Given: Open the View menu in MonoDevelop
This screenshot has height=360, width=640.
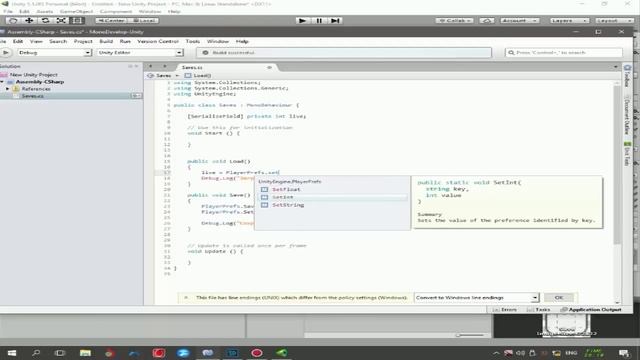Looking at the screenshot, I should (x=36, y=41).
